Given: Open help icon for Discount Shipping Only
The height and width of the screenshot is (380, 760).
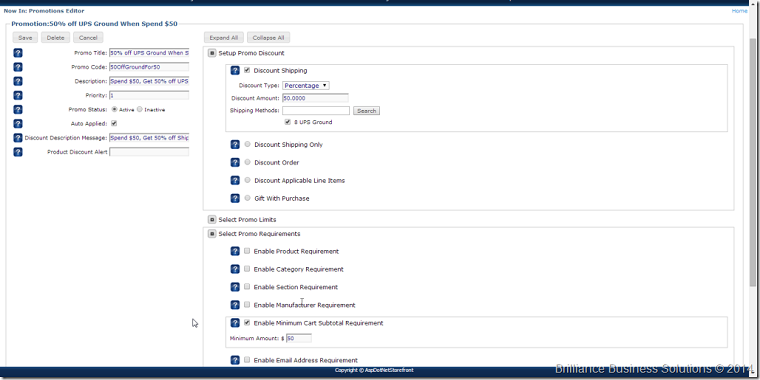Looking at the screenshot, I should click(235, 144).
